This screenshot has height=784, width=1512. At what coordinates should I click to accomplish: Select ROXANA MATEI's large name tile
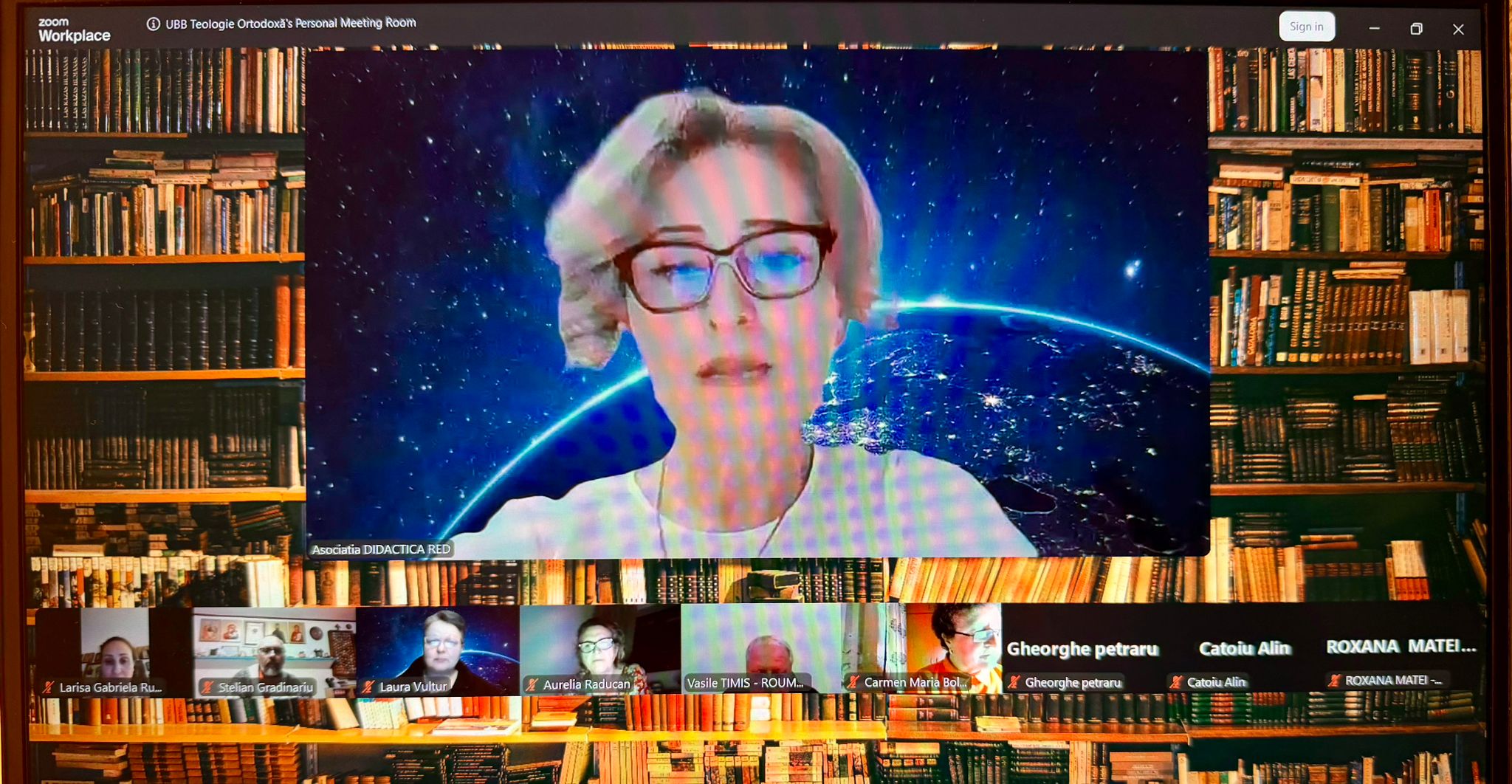1401,647
